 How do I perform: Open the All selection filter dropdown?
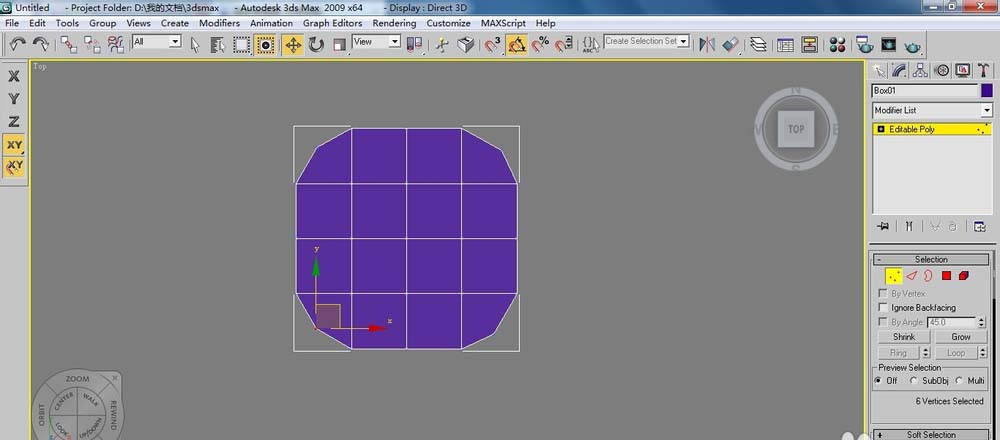(x=157, y=41)
